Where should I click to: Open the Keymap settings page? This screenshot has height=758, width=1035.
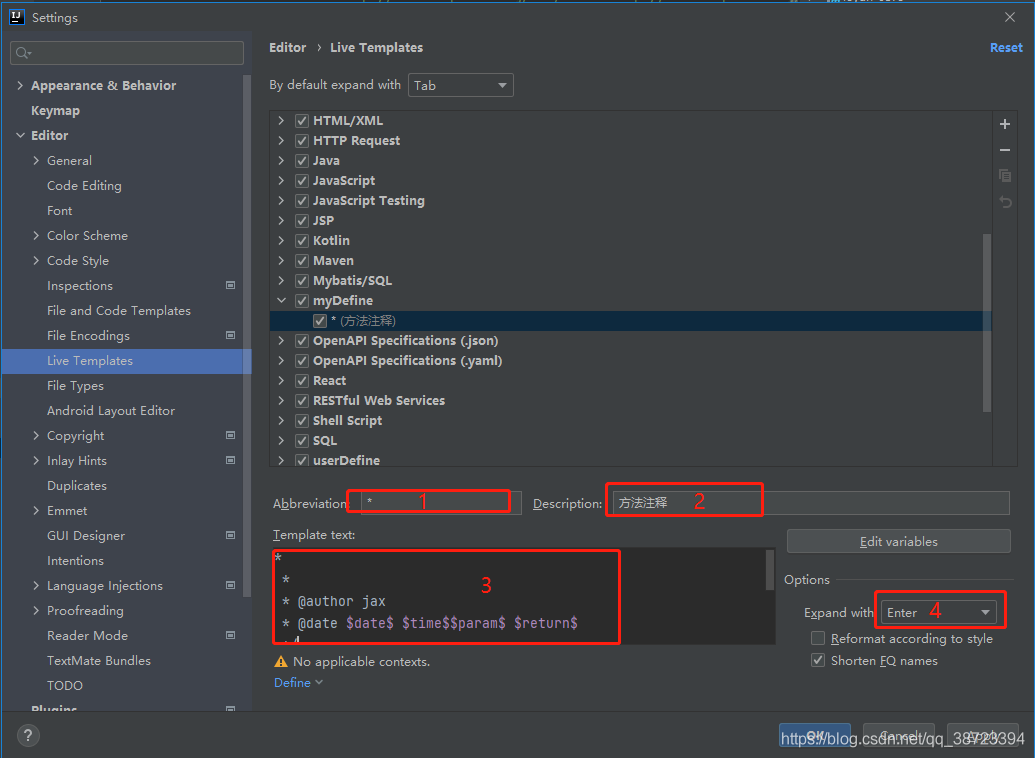pos(55,110)
